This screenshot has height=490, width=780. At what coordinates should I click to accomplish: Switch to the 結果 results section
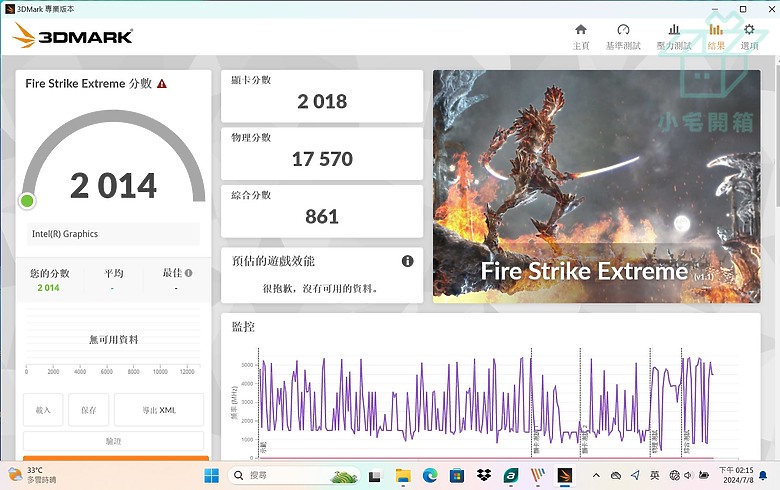click(x=716, y=37)
